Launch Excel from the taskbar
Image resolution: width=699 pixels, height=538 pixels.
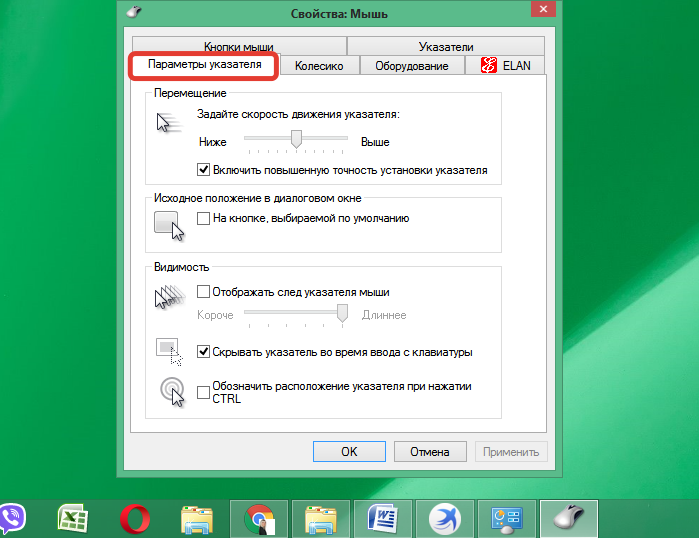(73, 518)
